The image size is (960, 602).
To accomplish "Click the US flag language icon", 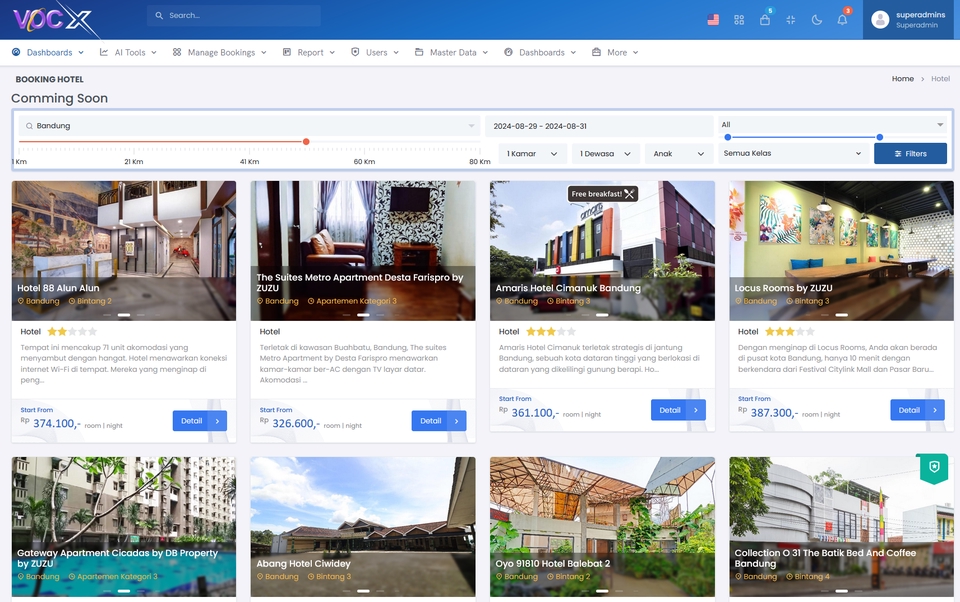I will (x=713, y=19).
